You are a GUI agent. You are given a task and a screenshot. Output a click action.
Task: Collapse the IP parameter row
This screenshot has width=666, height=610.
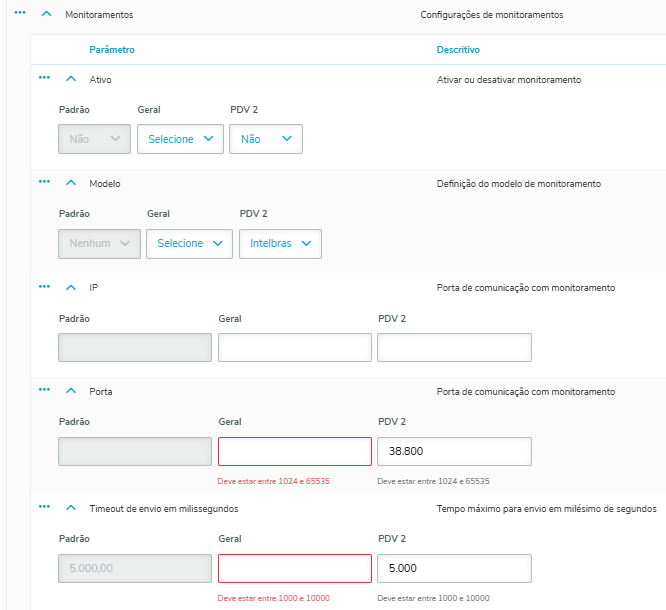pos(71,287)
